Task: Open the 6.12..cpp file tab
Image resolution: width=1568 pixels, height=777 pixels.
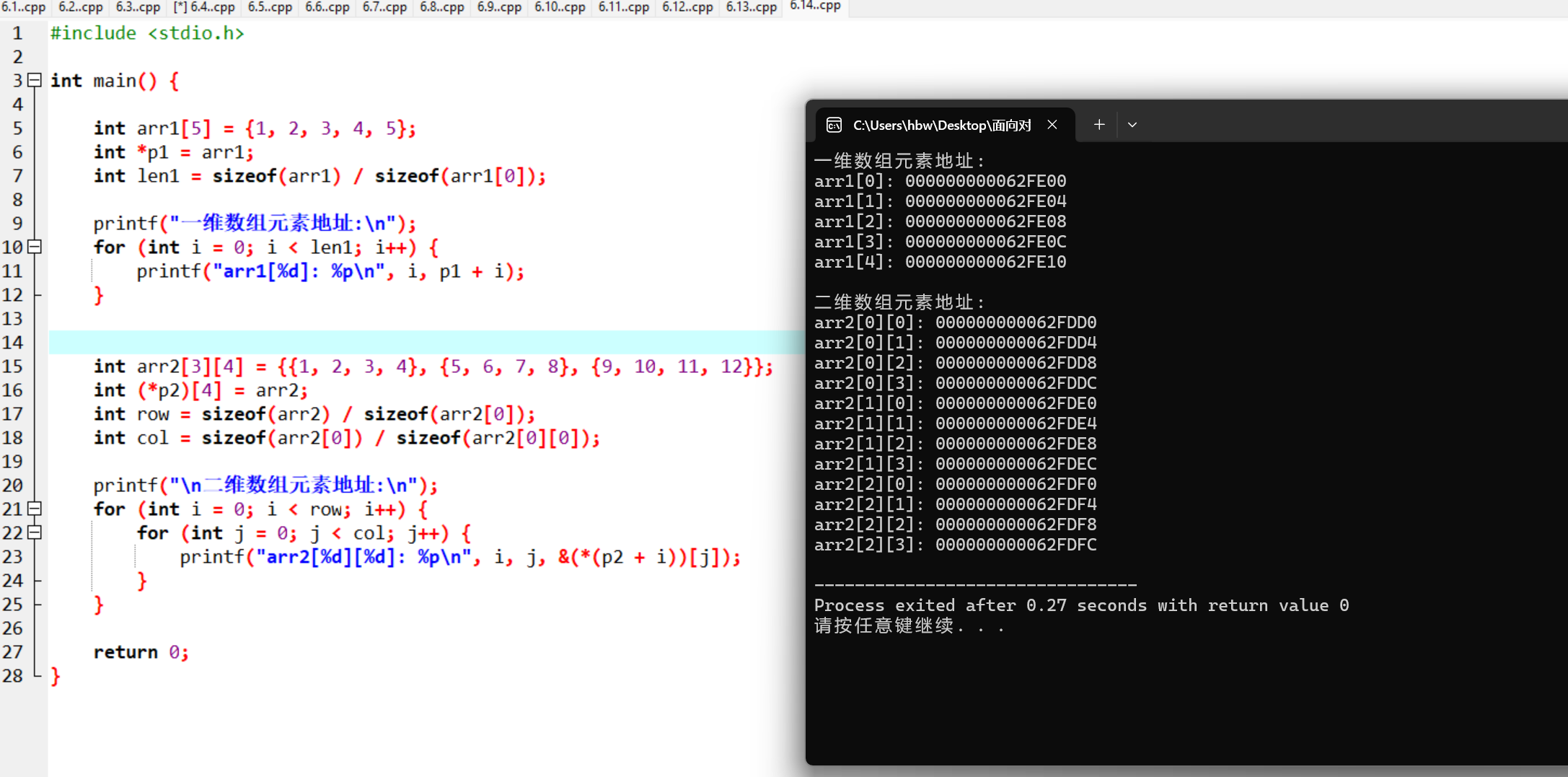Action: pyautogui.click(x=687, y=7)
